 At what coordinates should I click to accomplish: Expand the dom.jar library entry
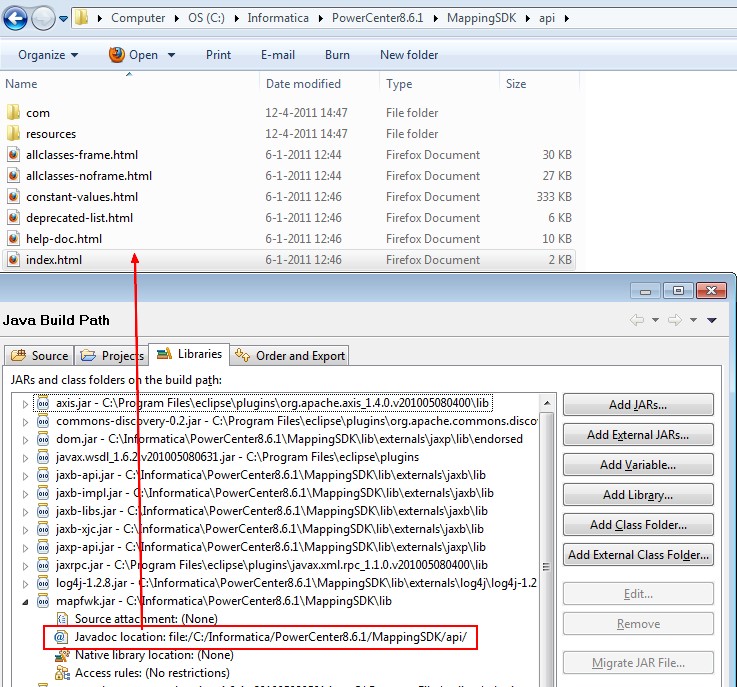[x=26, y=439]
